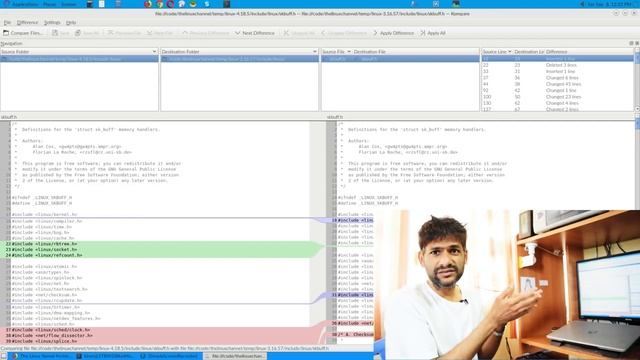Viewport: 640px width, 360px height.
Task: Open the Settings menu
Action: coord(52,22)
